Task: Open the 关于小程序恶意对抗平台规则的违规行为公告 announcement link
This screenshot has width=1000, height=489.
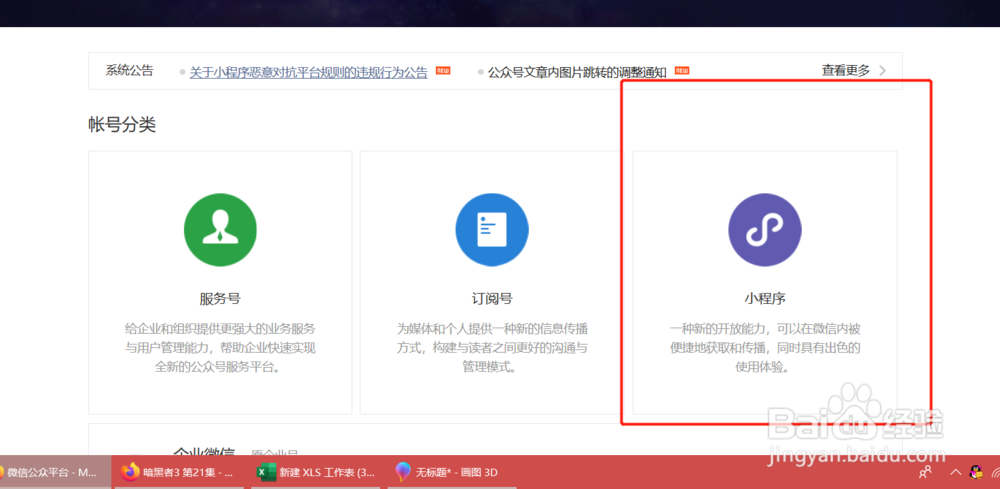Action: click(309, 72)
